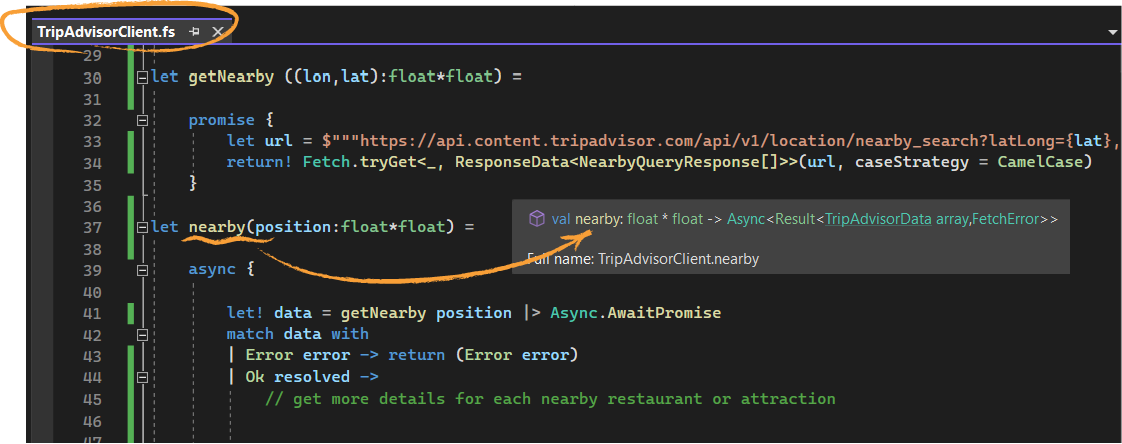Click 'Full name: TripAdvisorClient.nearby' in tooltip
Screen dimensions: 1122x444
tap(642, 259)
